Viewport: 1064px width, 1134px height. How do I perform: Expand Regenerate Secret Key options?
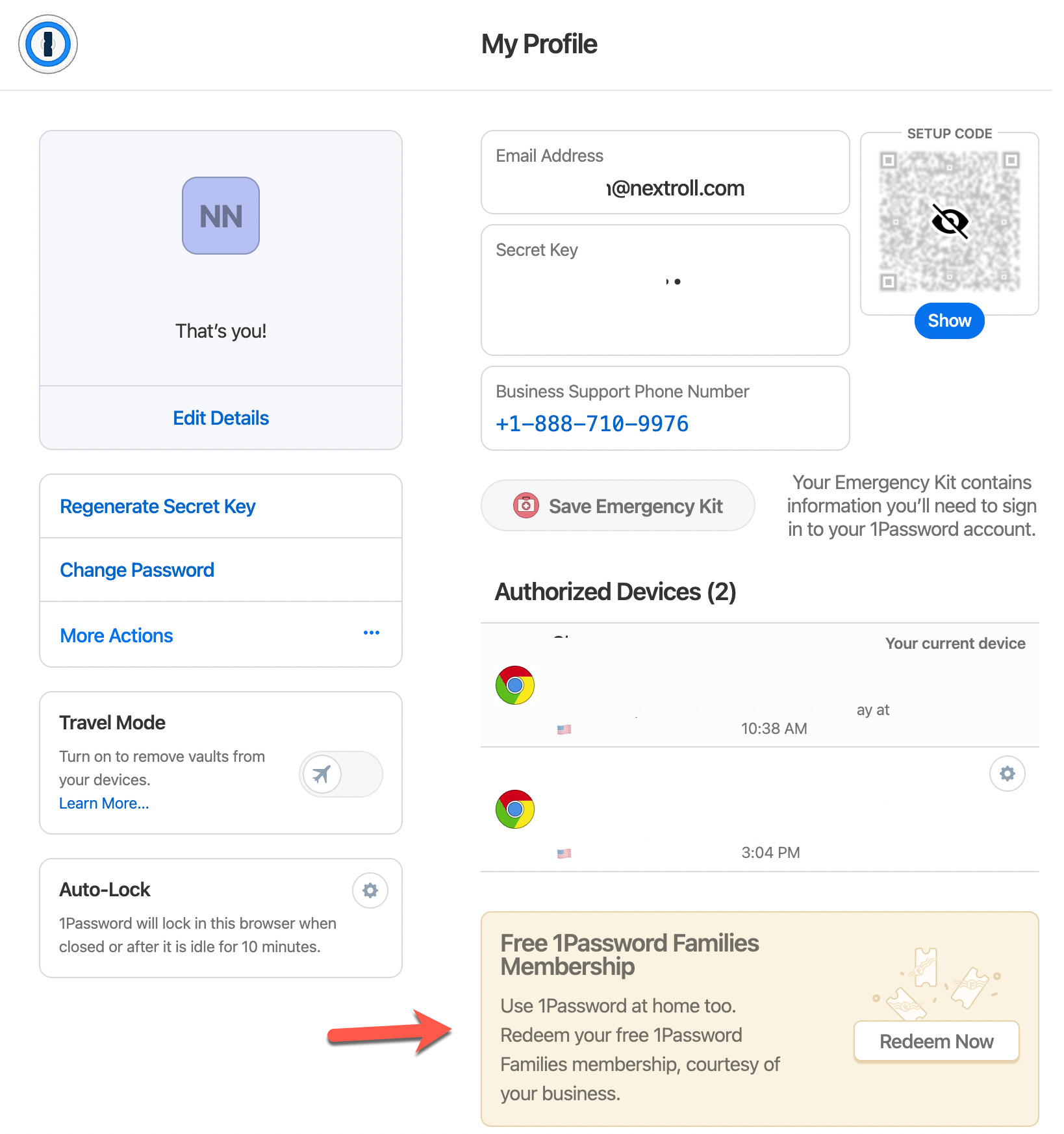[x=157, y=506]
